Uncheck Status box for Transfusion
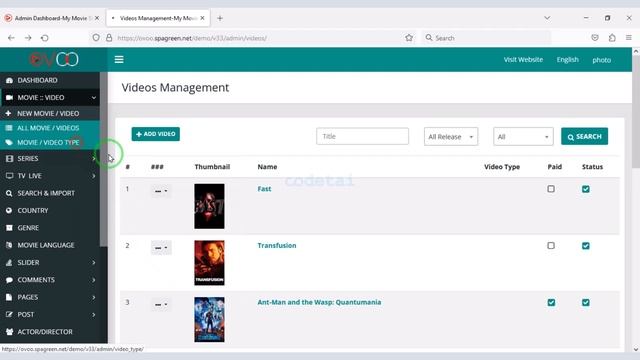640x360 pixels. point(586,246)
